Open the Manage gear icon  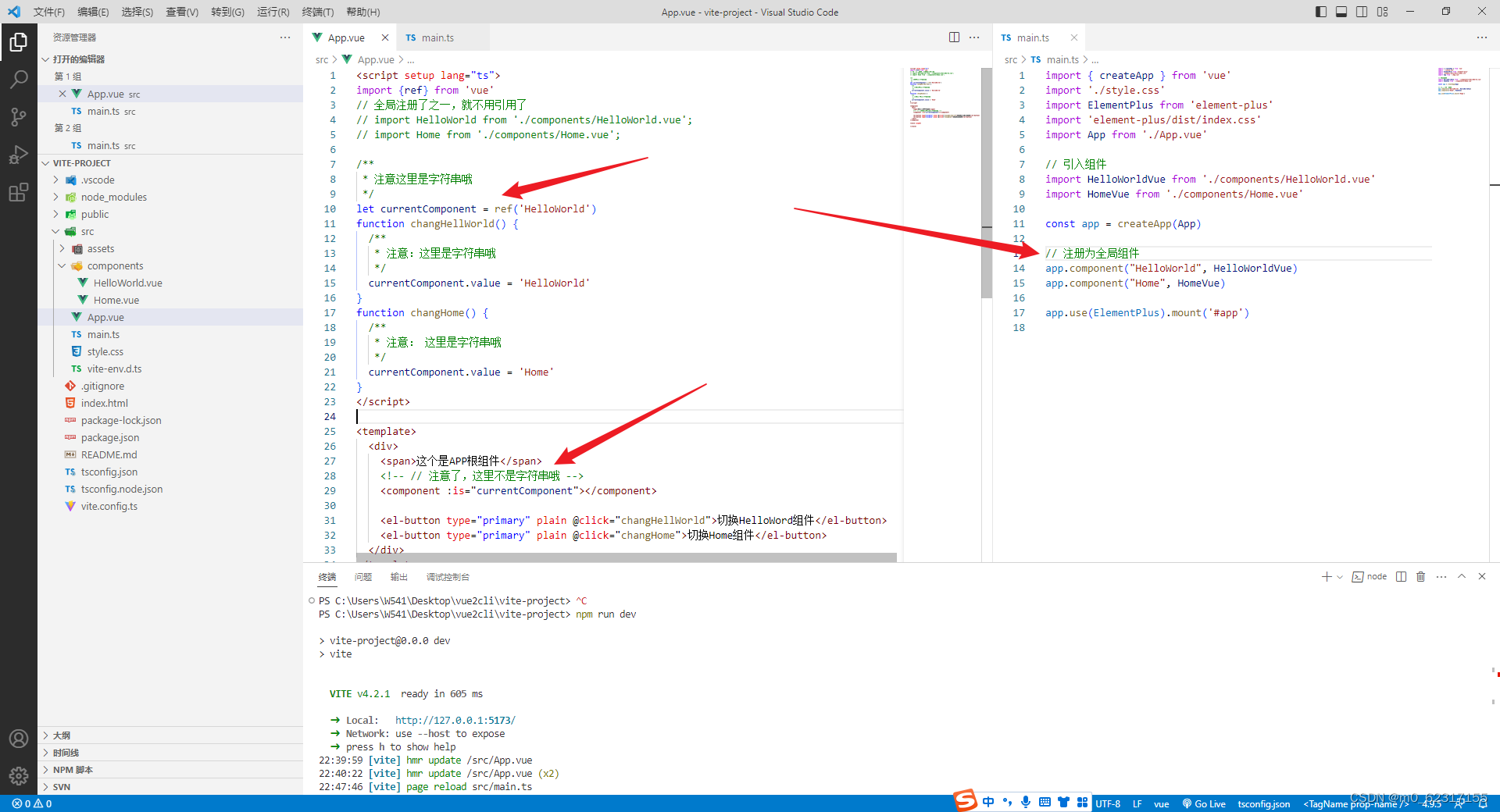(18, 775)
